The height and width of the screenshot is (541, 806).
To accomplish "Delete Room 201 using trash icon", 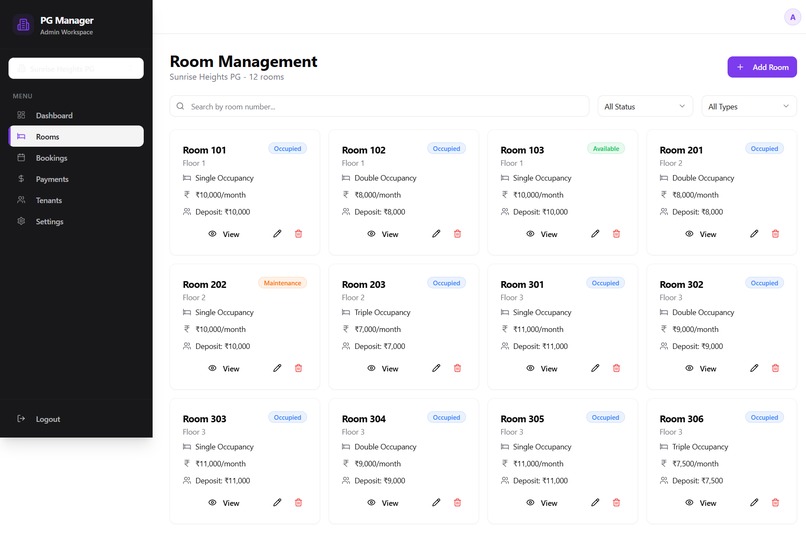I will pos(775,233).
